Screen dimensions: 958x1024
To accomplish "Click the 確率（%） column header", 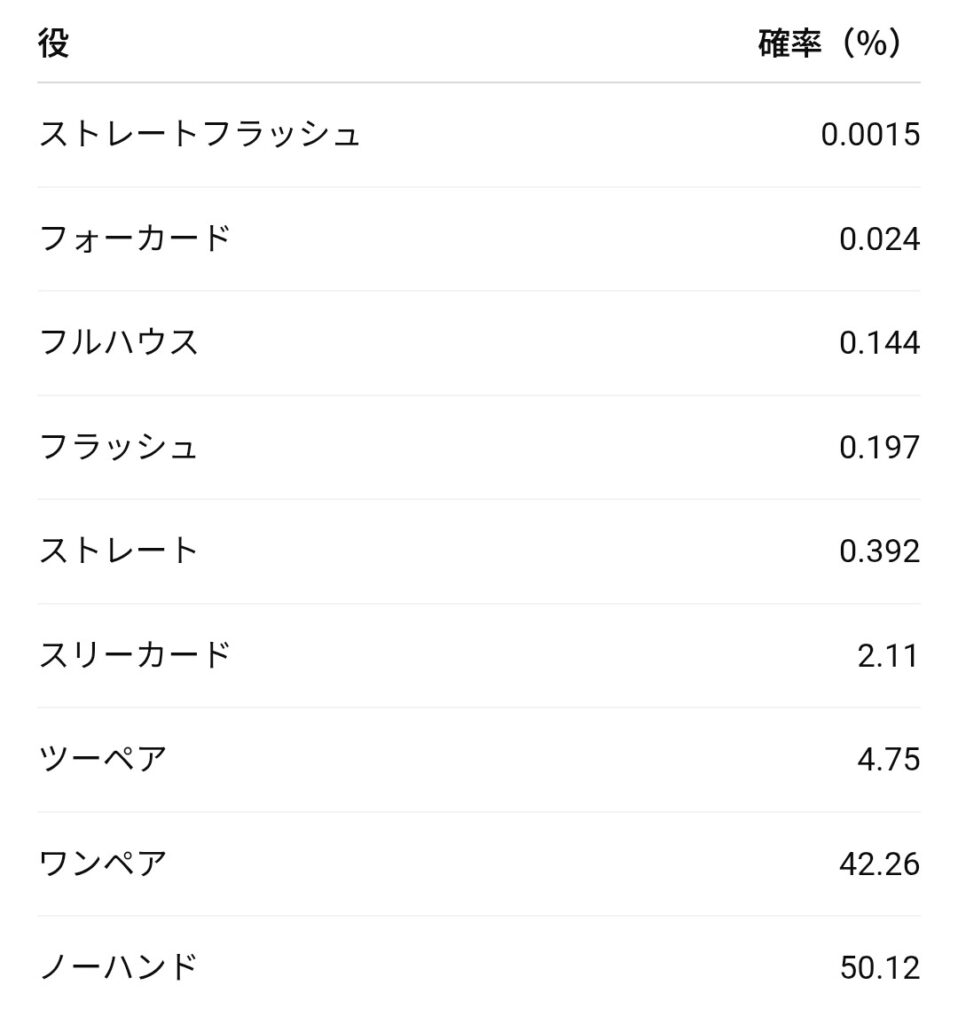I will coord(830,45).
